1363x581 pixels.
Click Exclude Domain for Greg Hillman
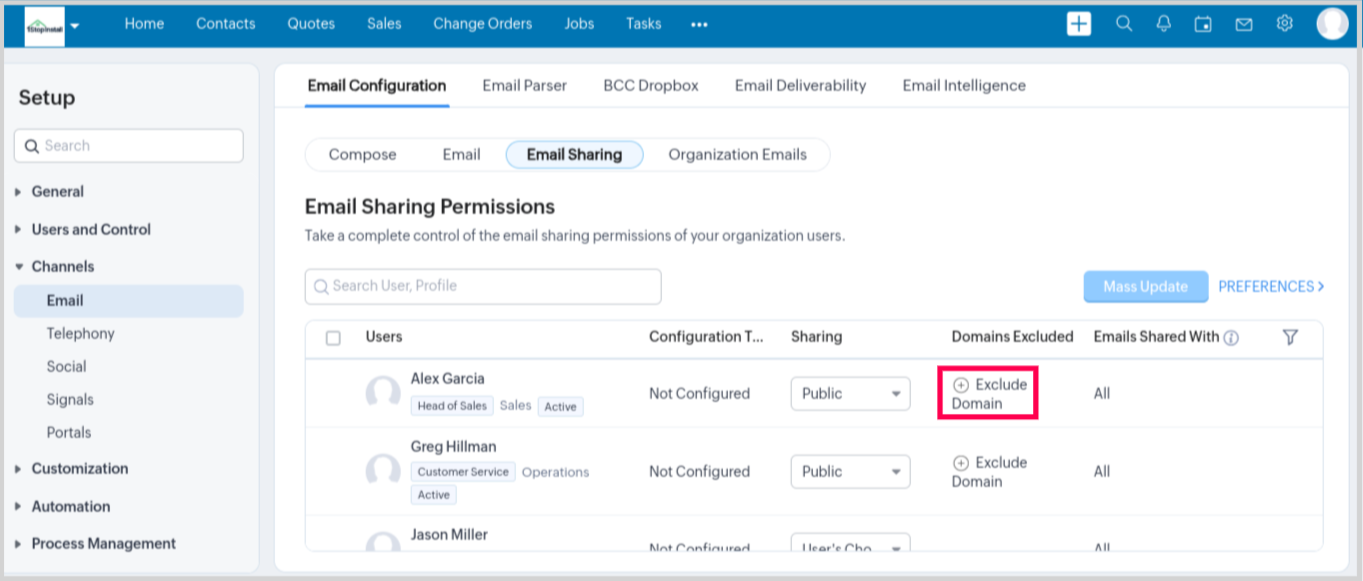(989, 472)
